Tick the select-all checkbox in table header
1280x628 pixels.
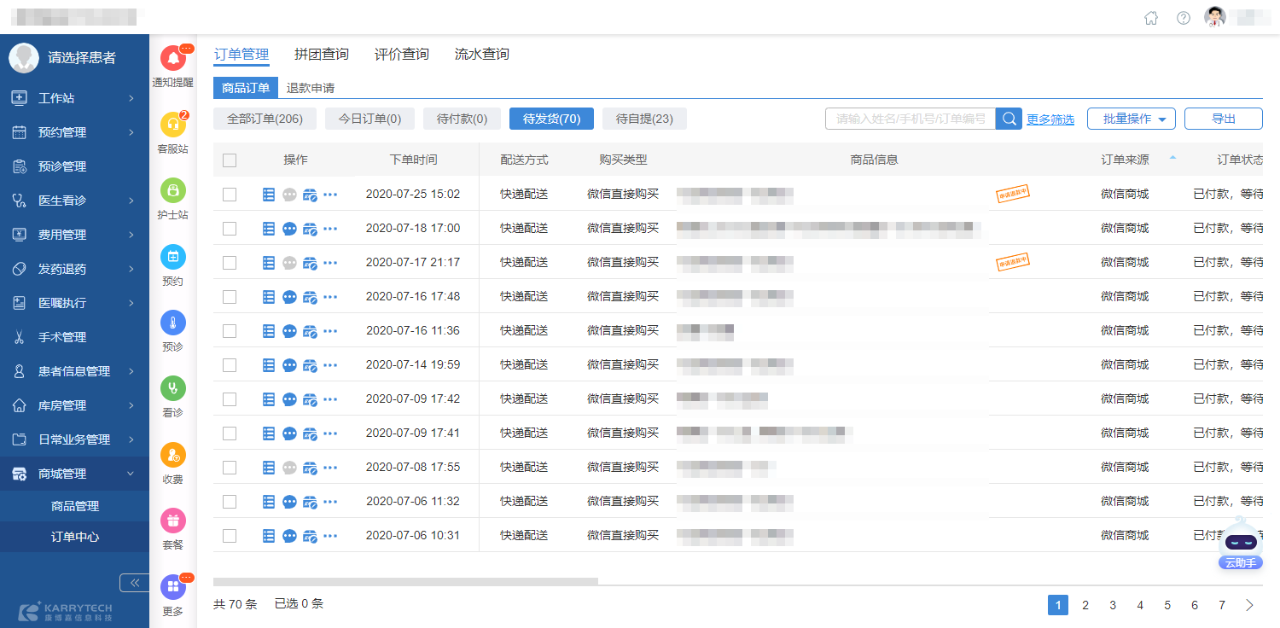(230, 160)
